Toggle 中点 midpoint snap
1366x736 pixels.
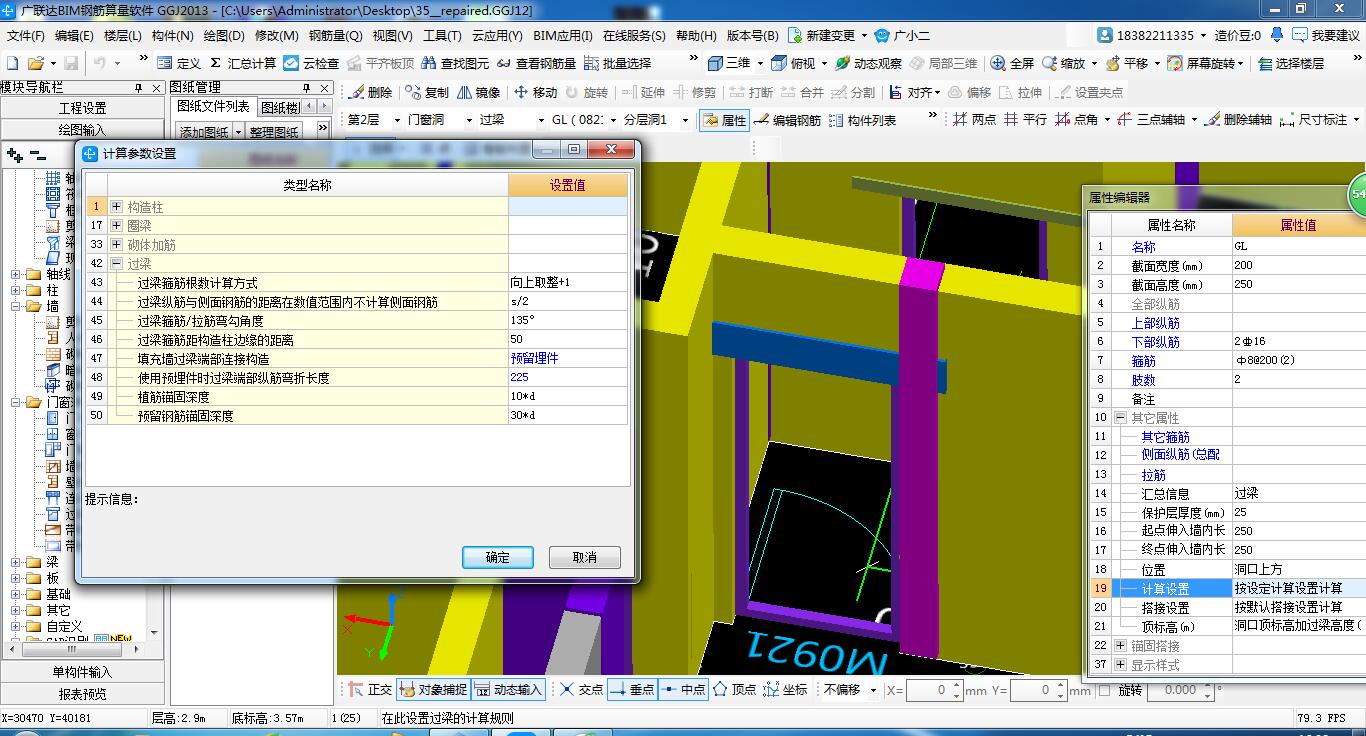click(684, 689)
